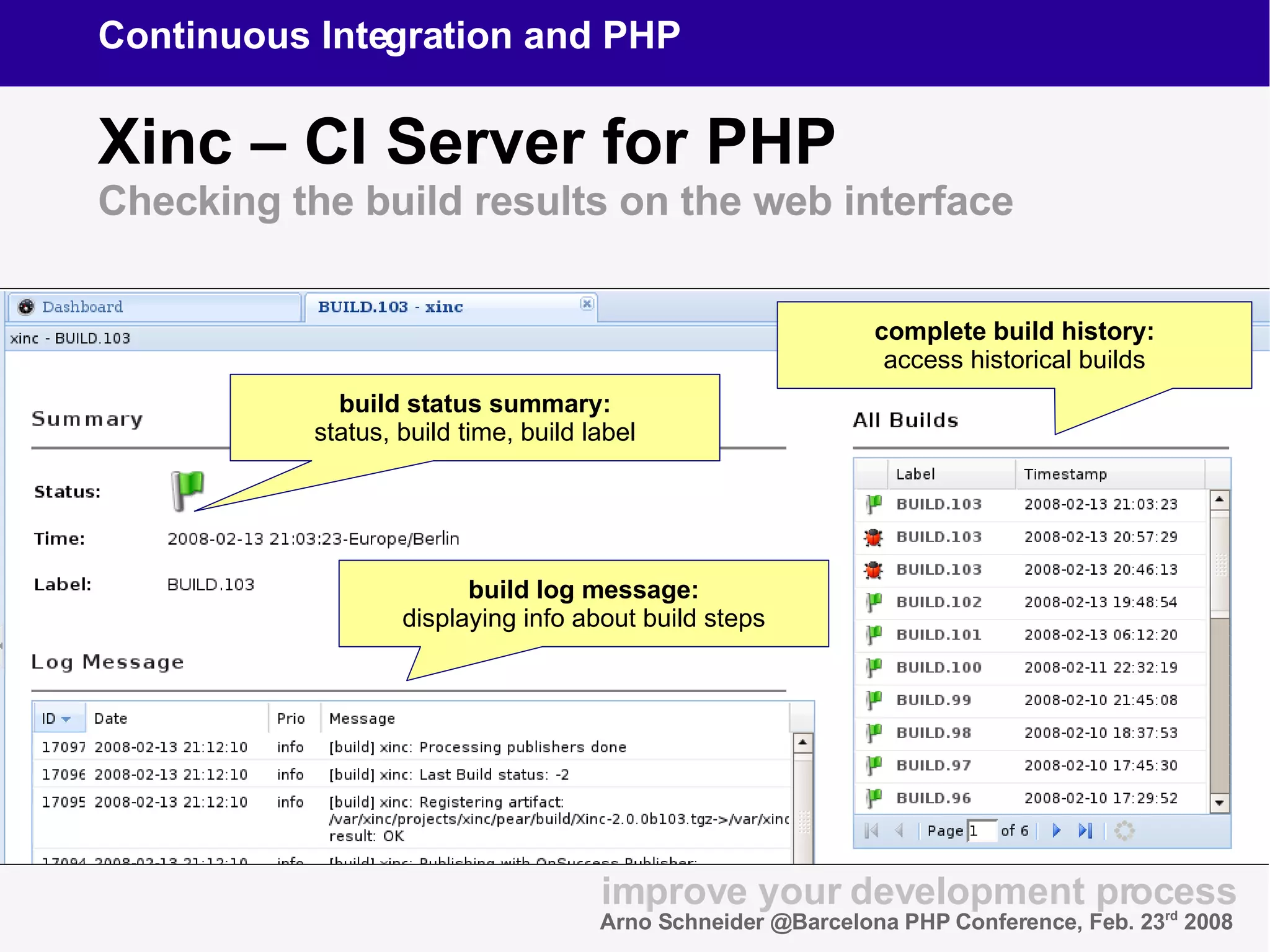Go to the previous builds page
1270x952 pixels.
(899, 830)
